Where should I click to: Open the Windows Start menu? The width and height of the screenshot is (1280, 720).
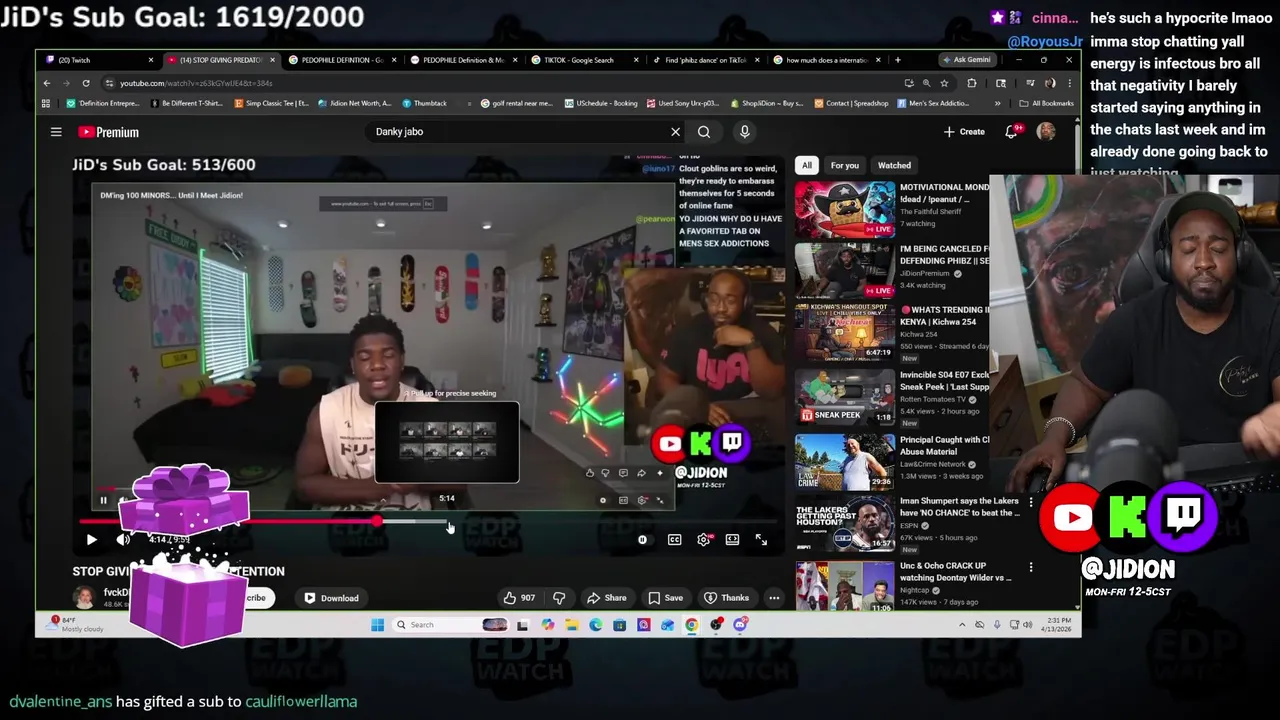pos(377,625)
